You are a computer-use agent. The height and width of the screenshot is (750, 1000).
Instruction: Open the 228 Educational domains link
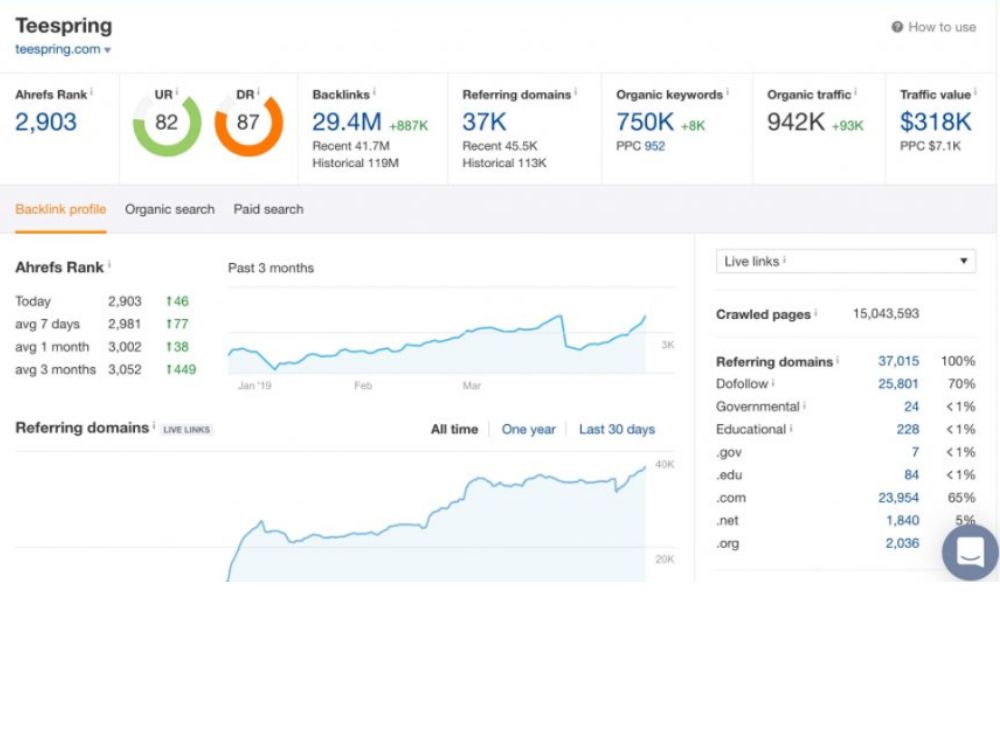point(908,429)
